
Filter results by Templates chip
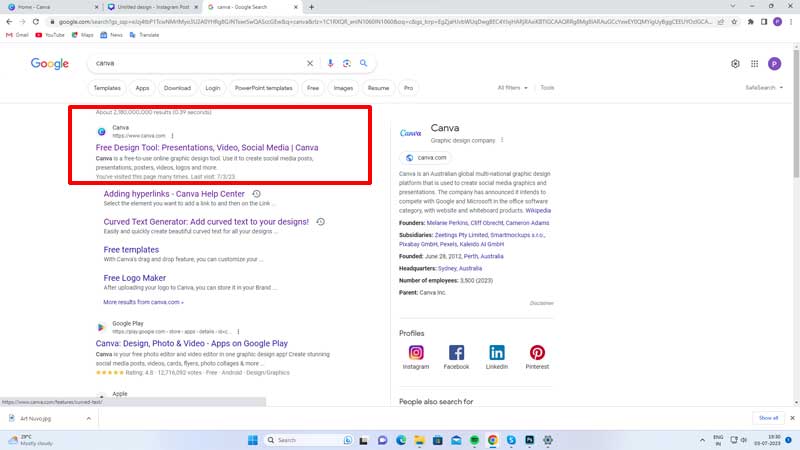[107, 88]
